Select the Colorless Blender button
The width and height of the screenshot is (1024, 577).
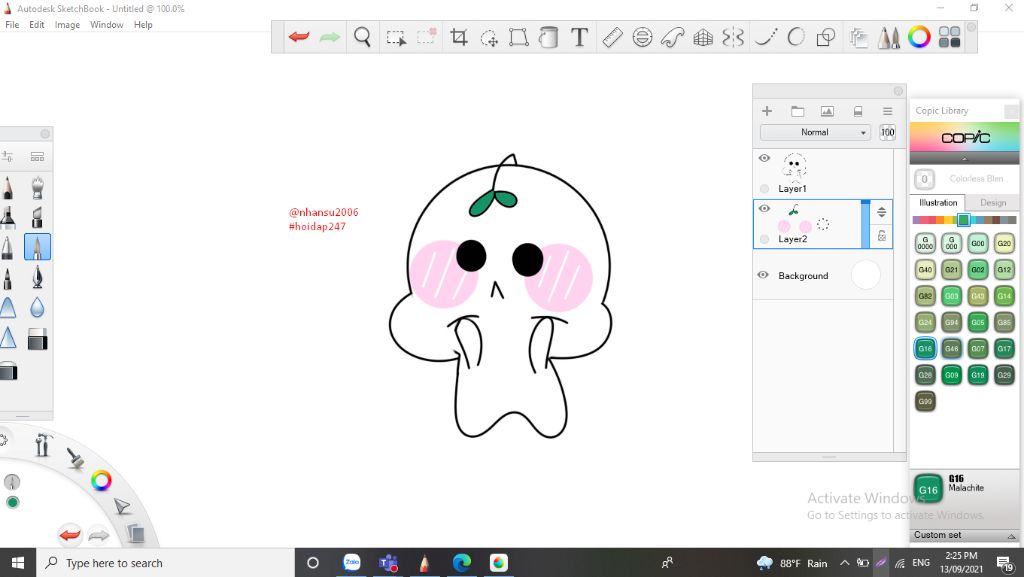tap(924, 179)
